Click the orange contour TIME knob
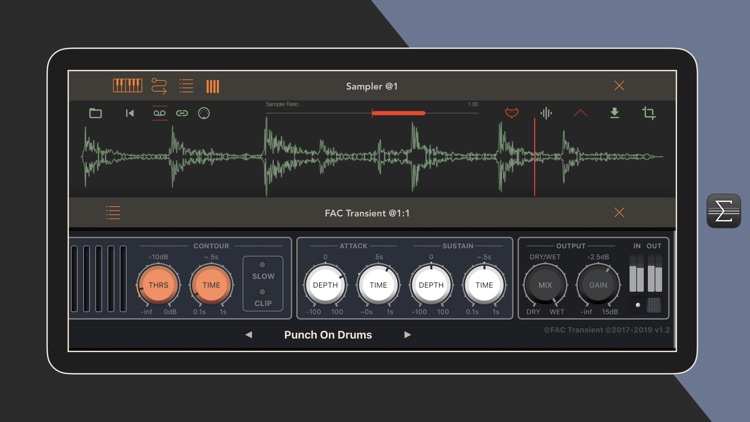The width and height of the screenshot is (750, 422). point(211,285)
